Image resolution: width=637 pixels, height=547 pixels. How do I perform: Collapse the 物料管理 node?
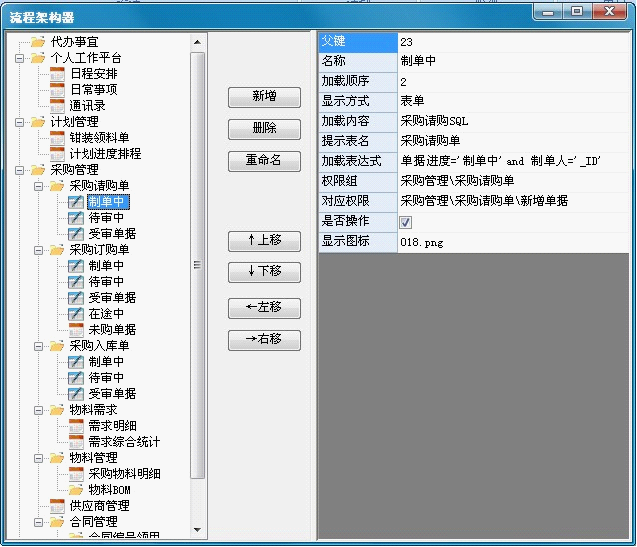38,458
